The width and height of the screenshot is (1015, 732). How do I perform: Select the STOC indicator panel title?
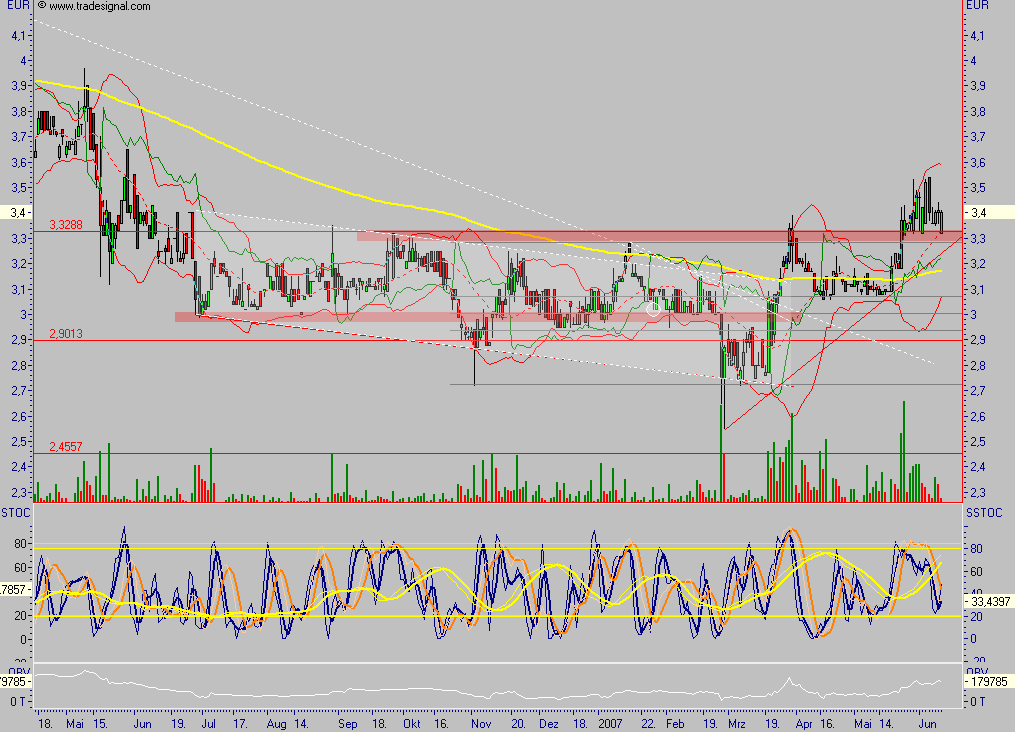tap(16, 513)
